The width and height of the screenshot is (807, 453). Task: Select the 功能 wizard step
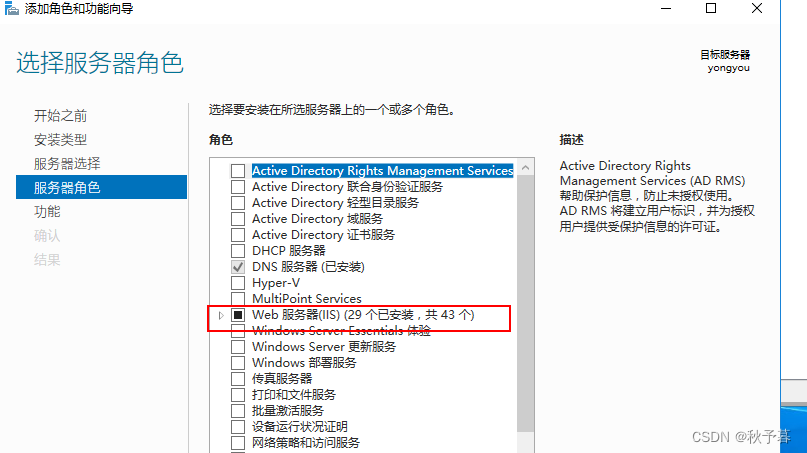(47, 211)
